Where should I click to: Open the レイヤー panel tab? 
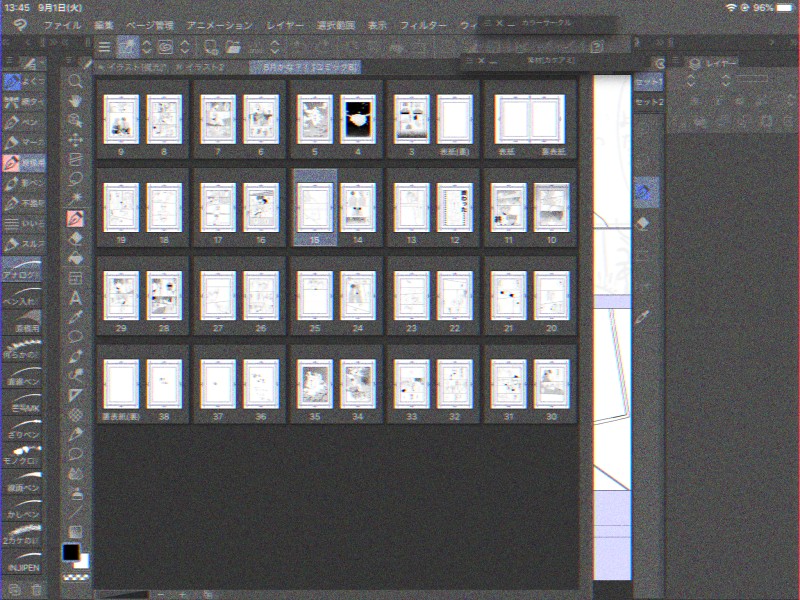click(713, 63)
